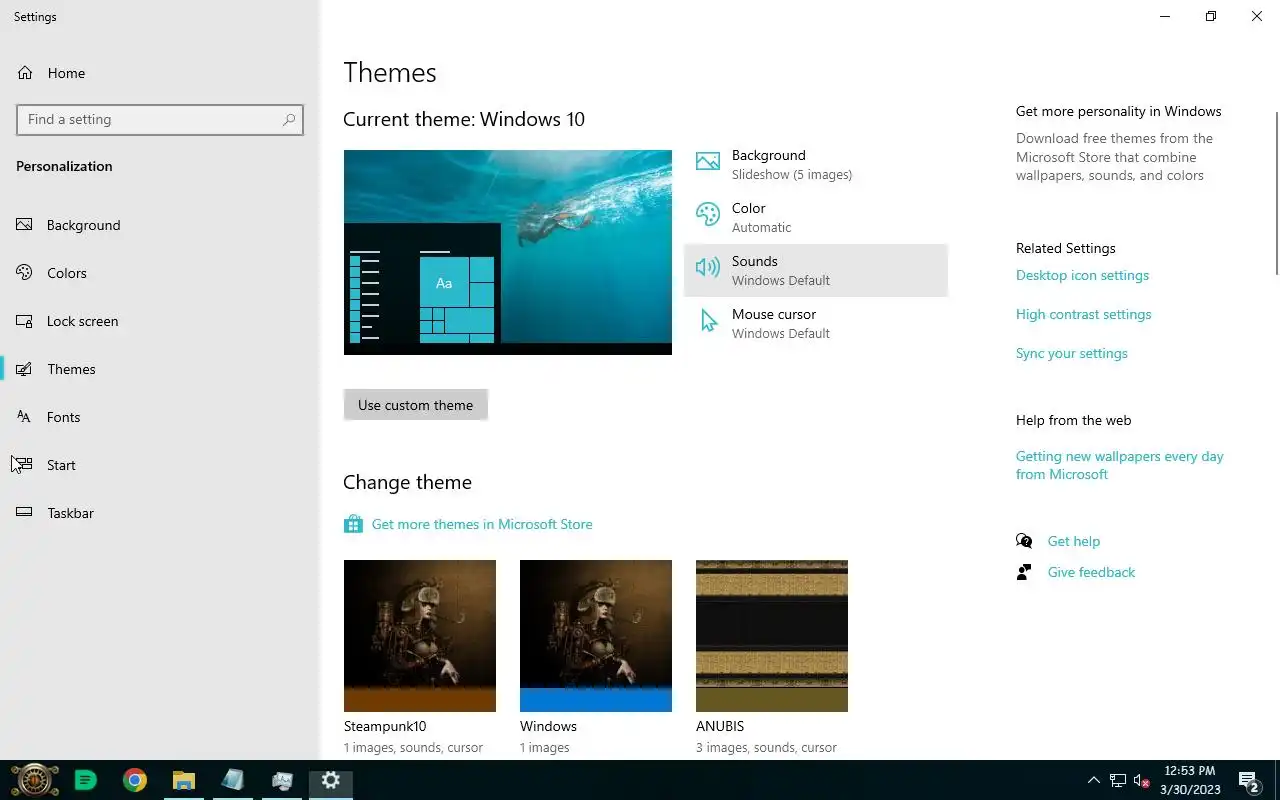Image resolution: width=1280 pixels, height=800 pixels.
Task: Select the Start icon in sidebar
Action: [x=25, y=465]
